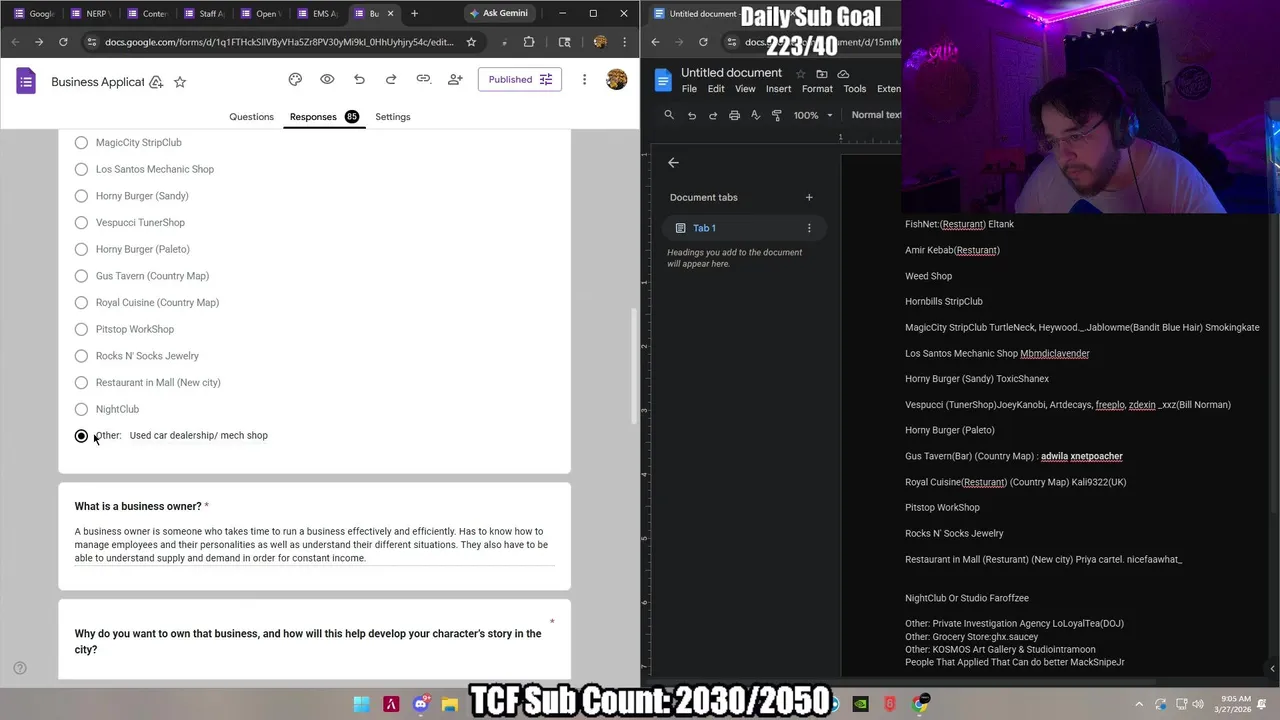
Task: Open the Tools menu in Google Docs
Action: pos(854,89)
